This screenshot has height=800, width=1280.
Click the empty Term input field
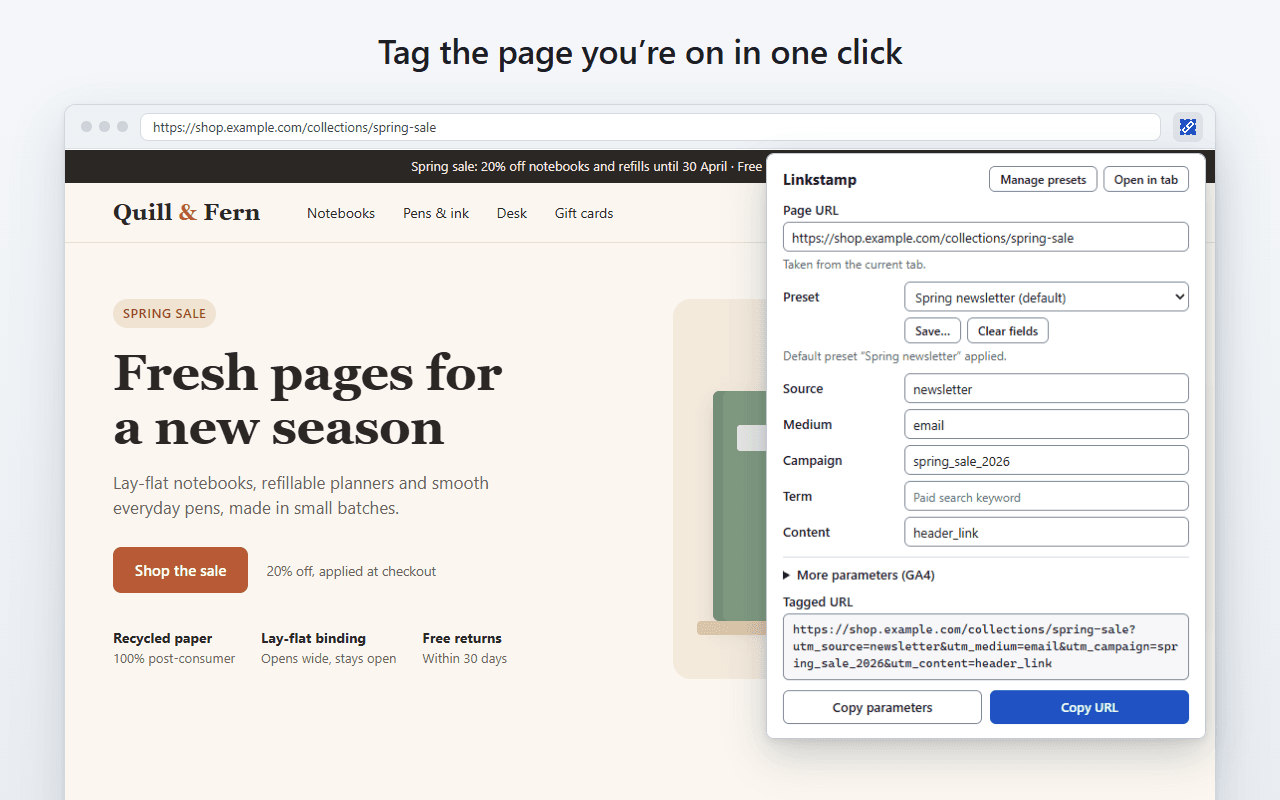(1046, 497)
